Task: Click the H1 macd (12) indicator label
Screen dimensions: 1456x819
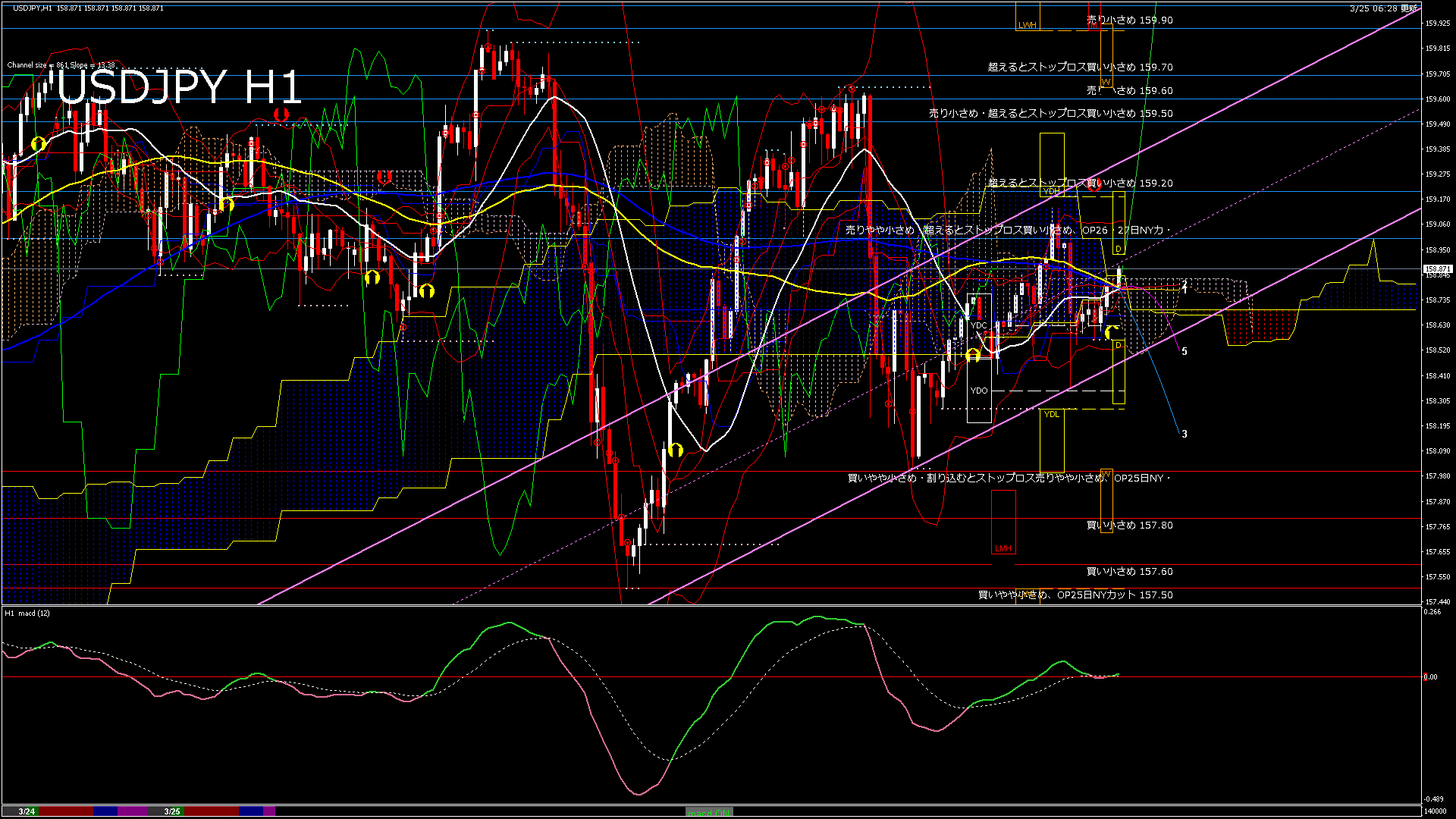Action: (x=27, y=613)
